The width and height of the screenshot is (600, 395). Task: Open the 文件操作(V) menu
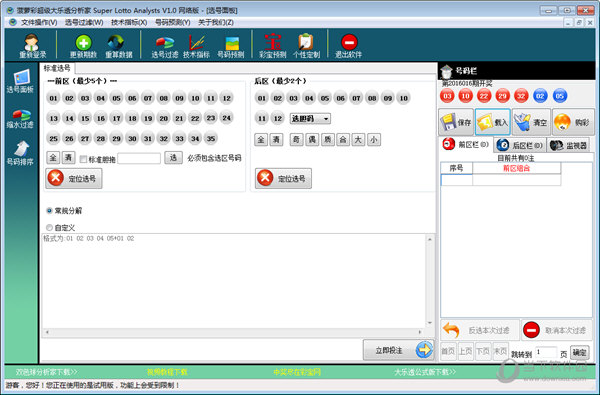pyautogui.click(x=39, y=23)
